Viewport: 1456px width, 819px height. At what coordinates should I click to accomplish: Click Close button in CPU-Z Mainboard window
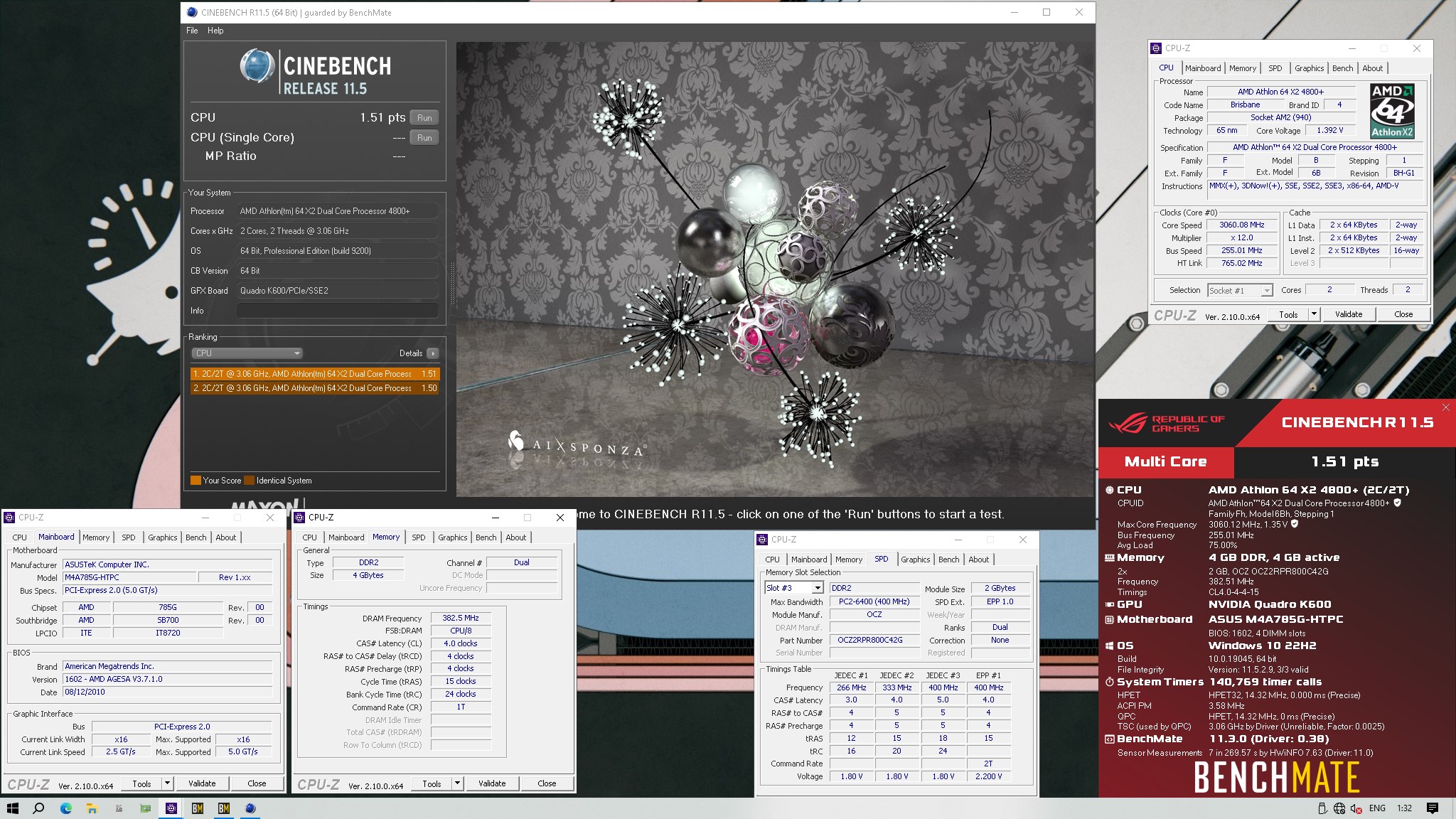click(257, 783)
